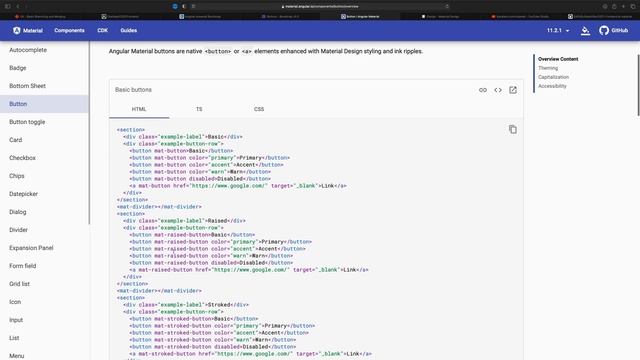Select Button in the sidebar
The width and height of the screenshot is (640, 360).
44,104
